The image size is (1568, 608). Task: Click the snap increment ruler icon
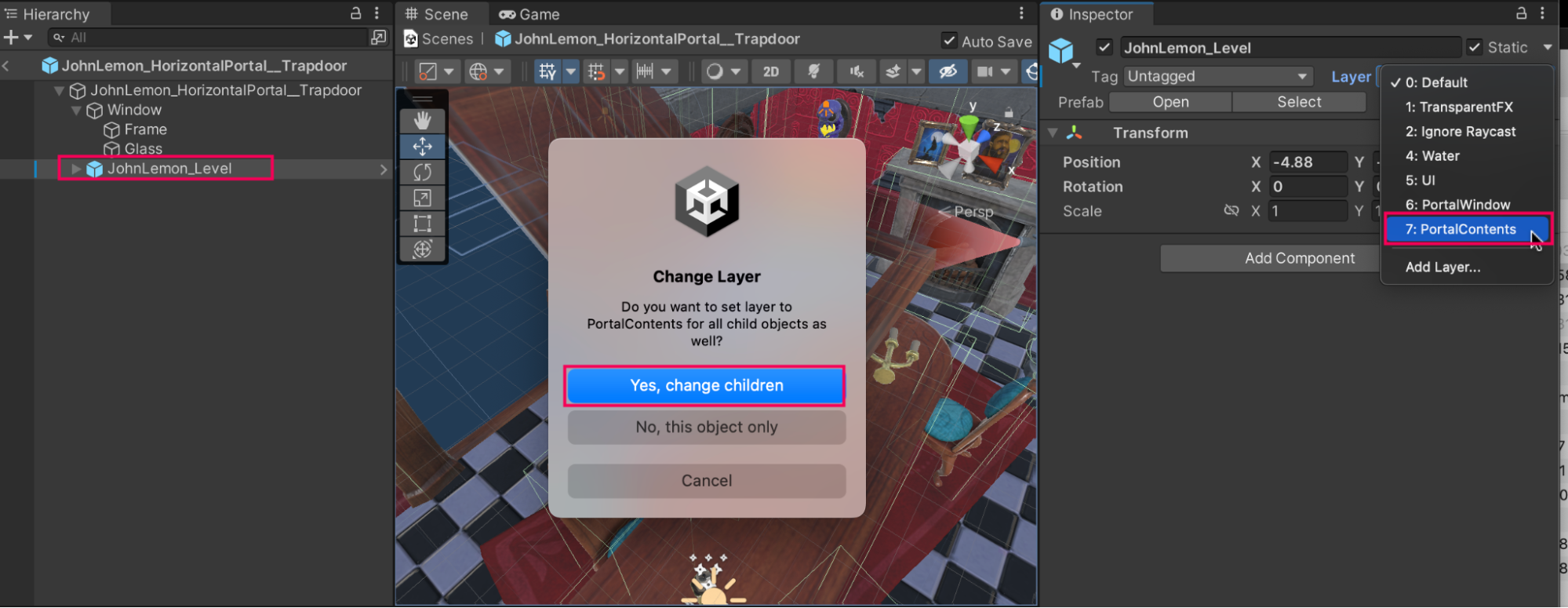click(645, 71)
